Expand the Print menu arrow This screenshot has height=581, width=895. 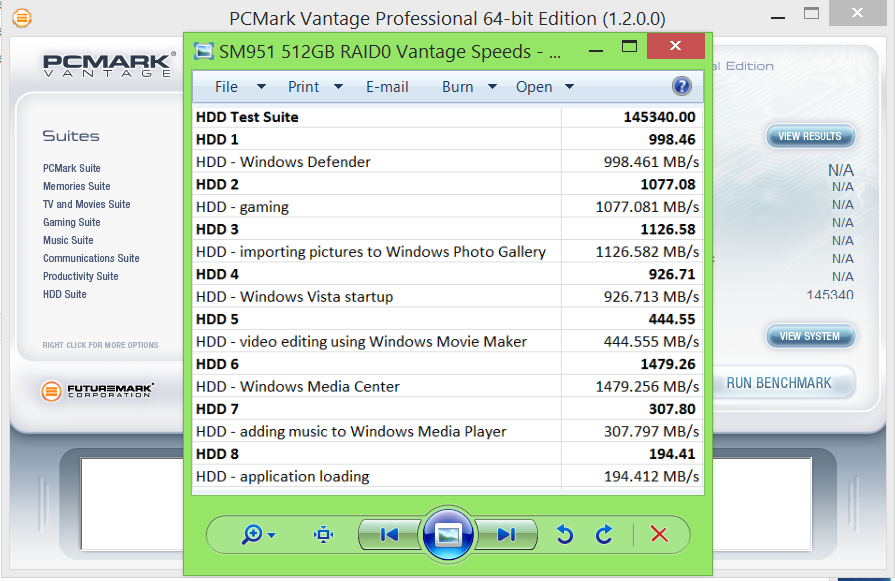coord(338,87)
